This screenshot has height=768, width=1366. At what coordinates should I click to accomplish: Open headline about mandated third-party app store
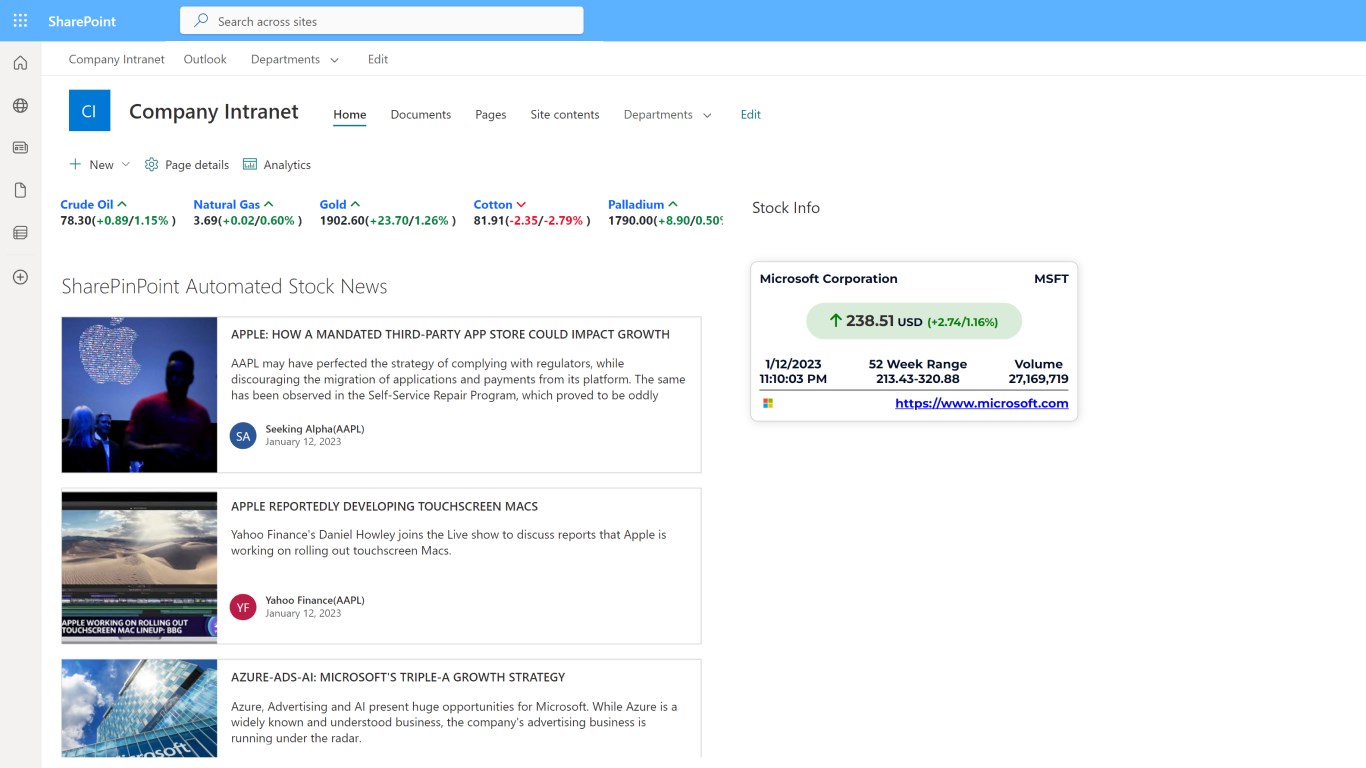tap(450, 334)
